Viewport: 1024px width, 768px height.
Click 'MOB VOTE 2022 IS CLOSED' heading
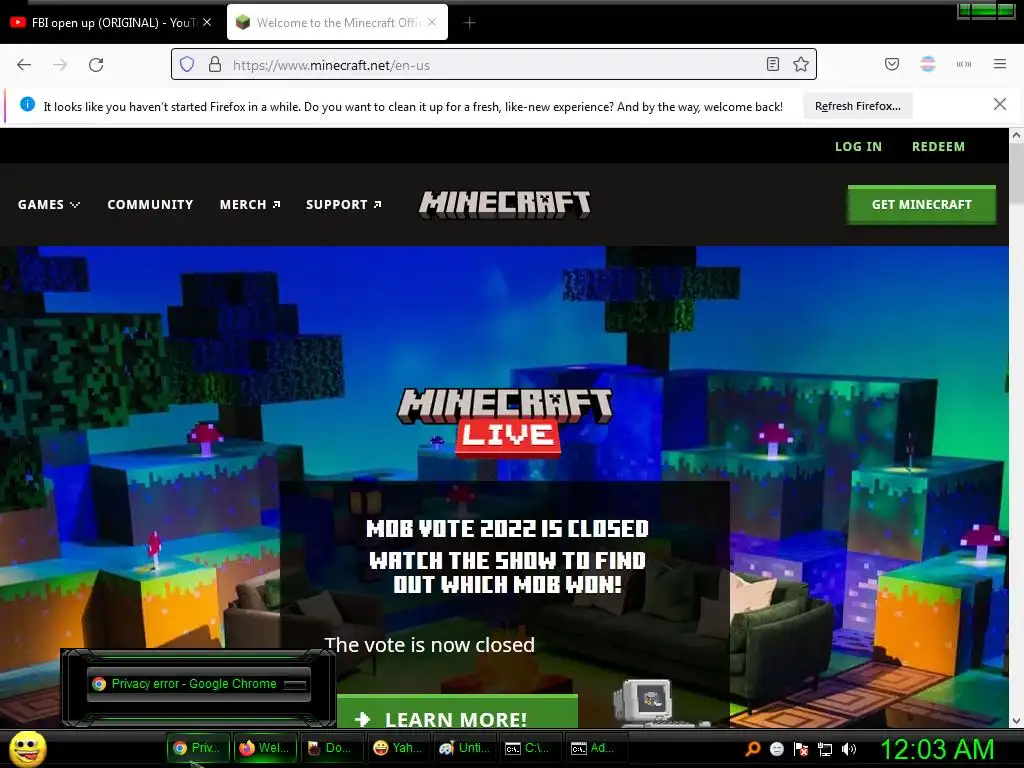[x=507, y=528]
